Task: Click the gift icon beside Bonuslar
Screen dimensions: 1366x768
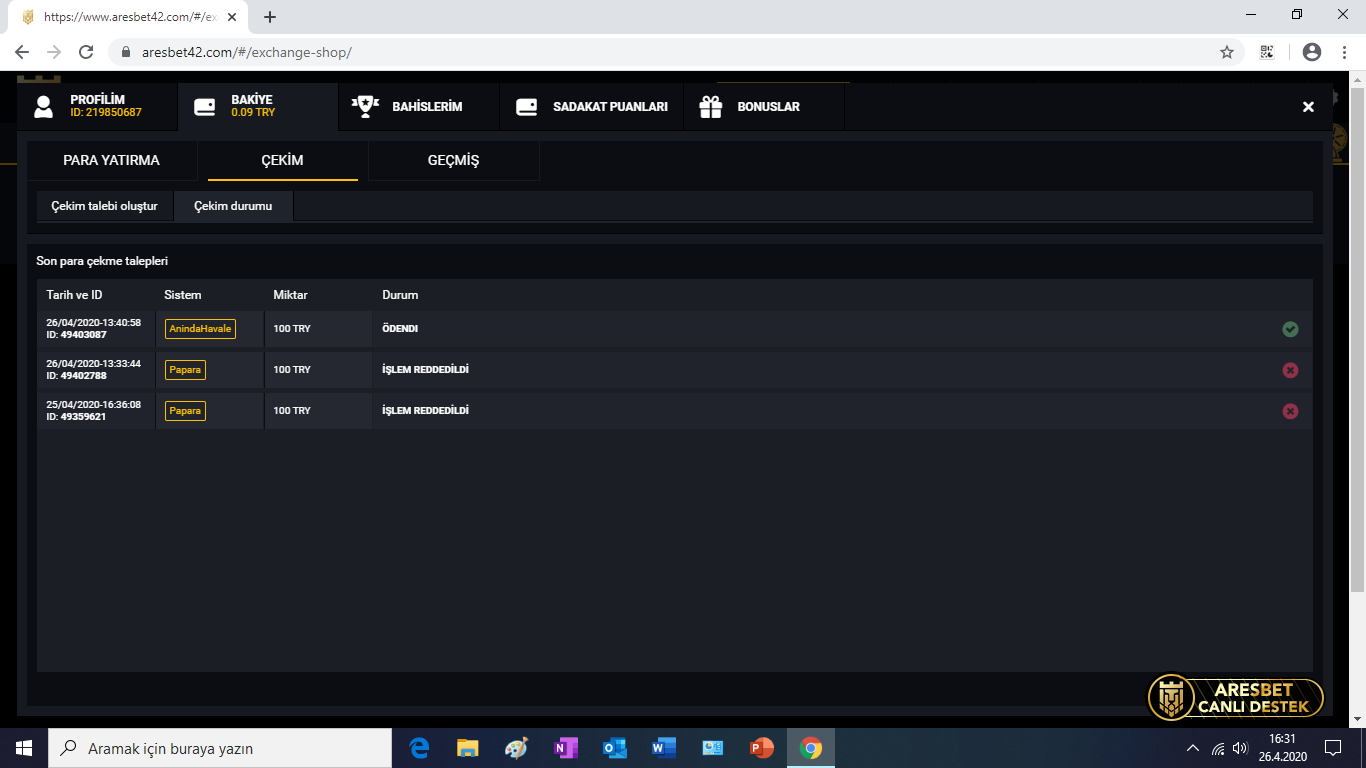Action: click(x=710, y=107)
